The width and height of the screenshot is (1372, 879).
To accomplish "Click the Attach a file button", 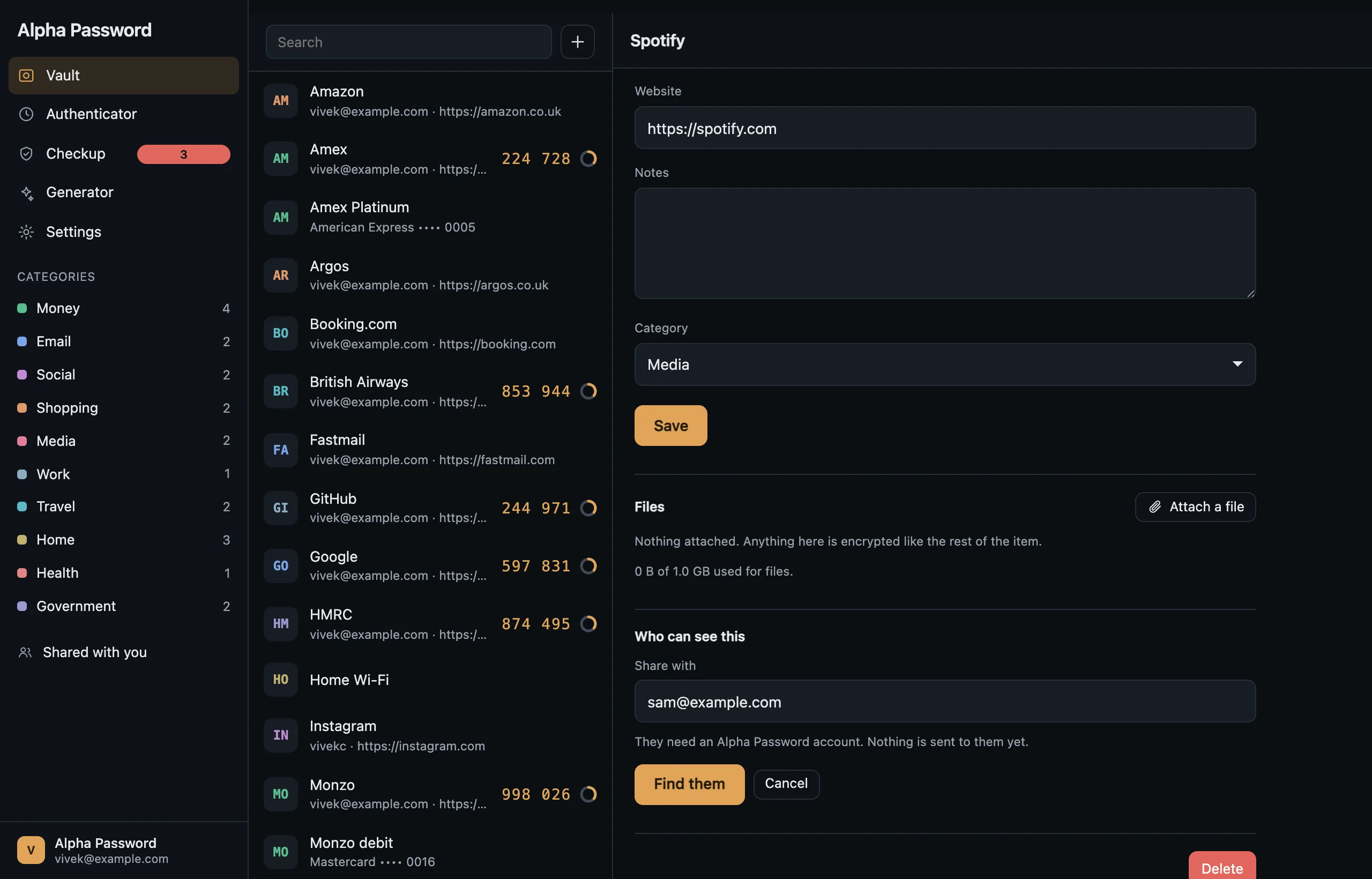I will click(x=1195, y=507).
